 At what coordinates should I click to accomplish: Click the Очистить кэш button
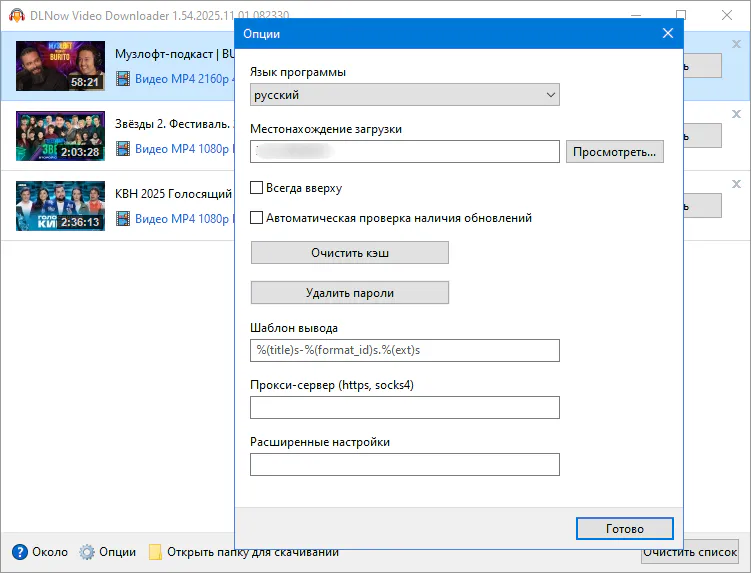350,252
